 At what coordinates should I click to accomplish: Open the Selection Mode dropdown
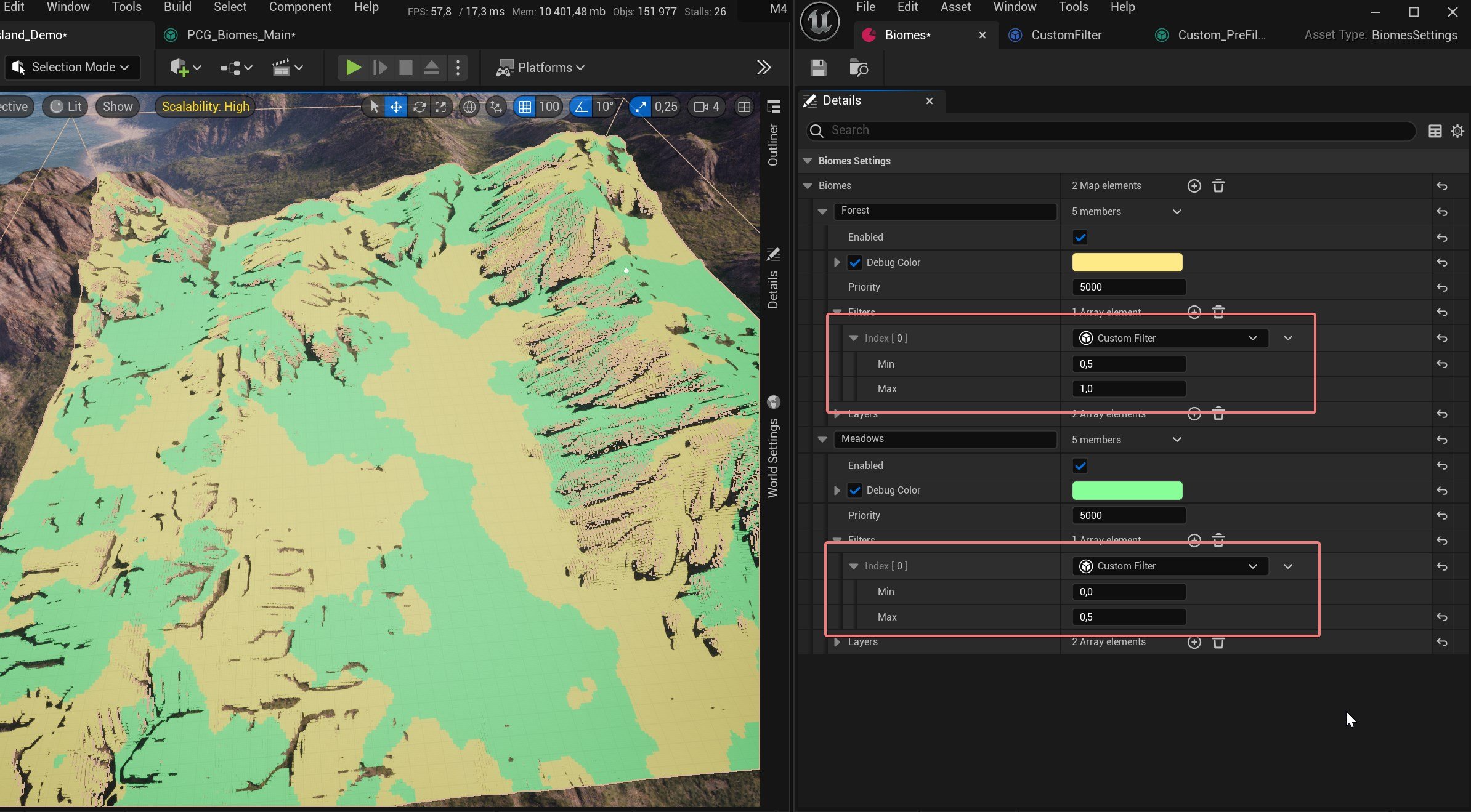72,68
